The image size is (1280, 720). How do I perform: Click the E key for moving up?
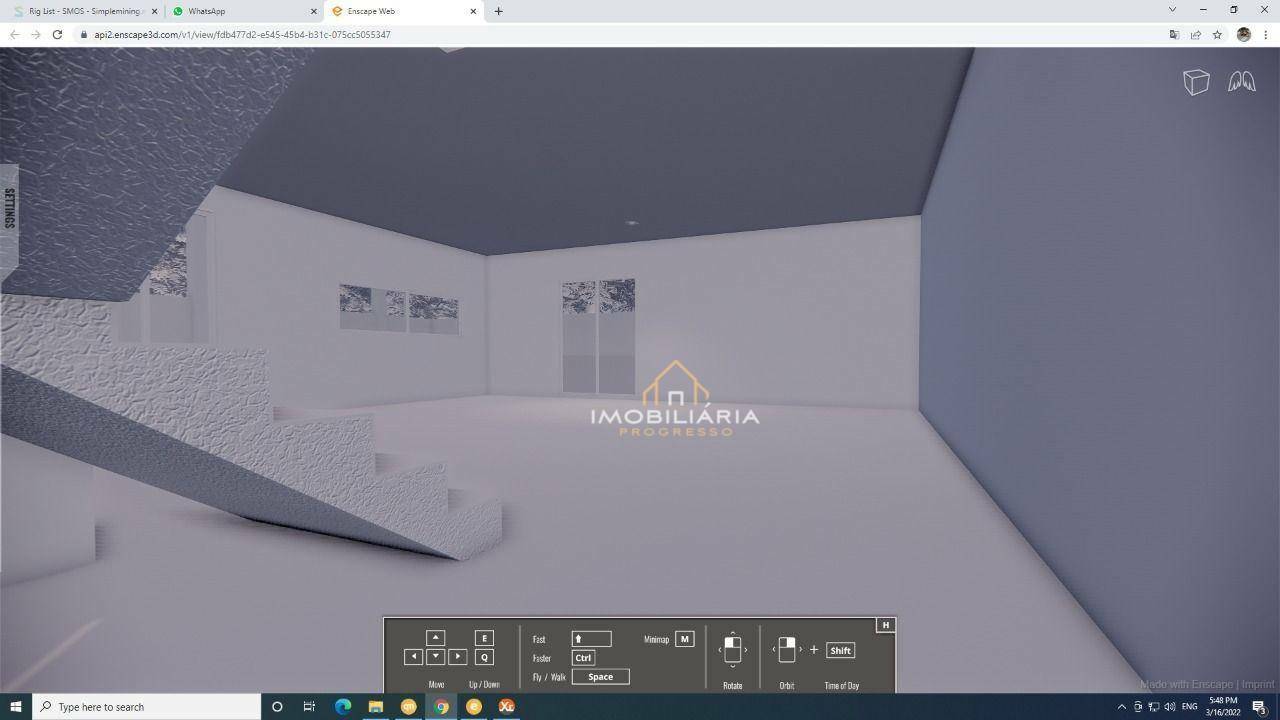click(484, 638)
